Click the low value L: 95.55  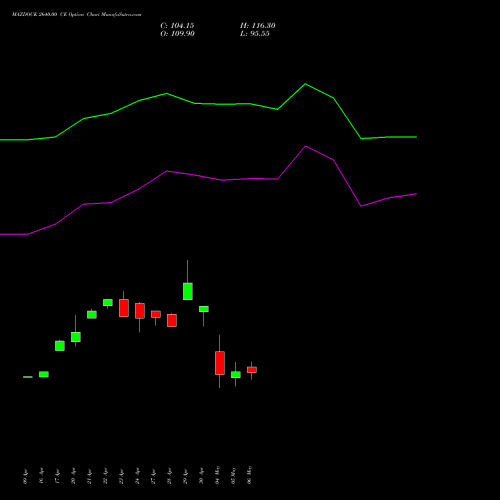click(x=255, y=34)
